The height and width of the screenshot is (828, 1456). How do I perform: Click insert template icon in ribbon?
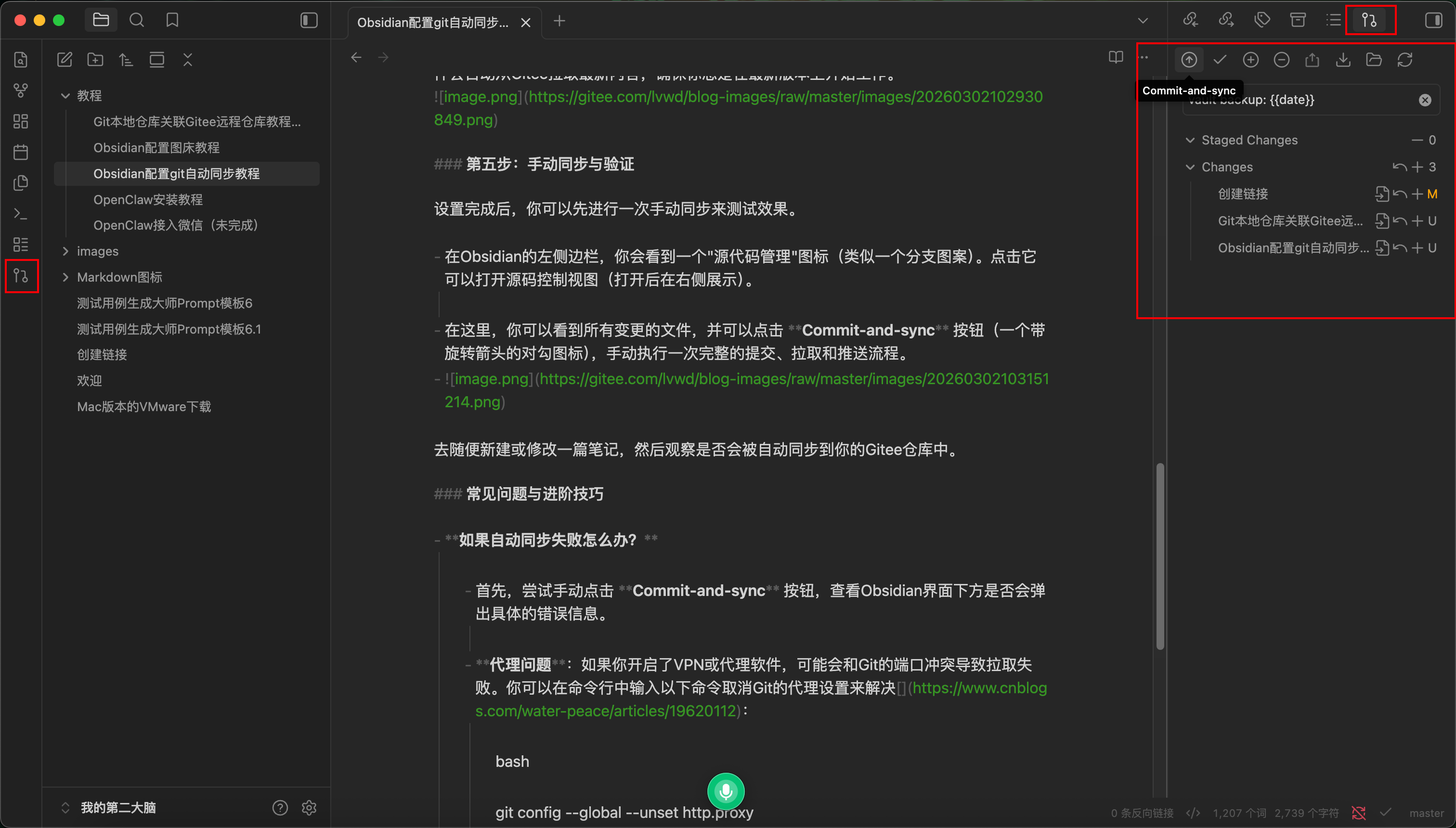[21, 182]
